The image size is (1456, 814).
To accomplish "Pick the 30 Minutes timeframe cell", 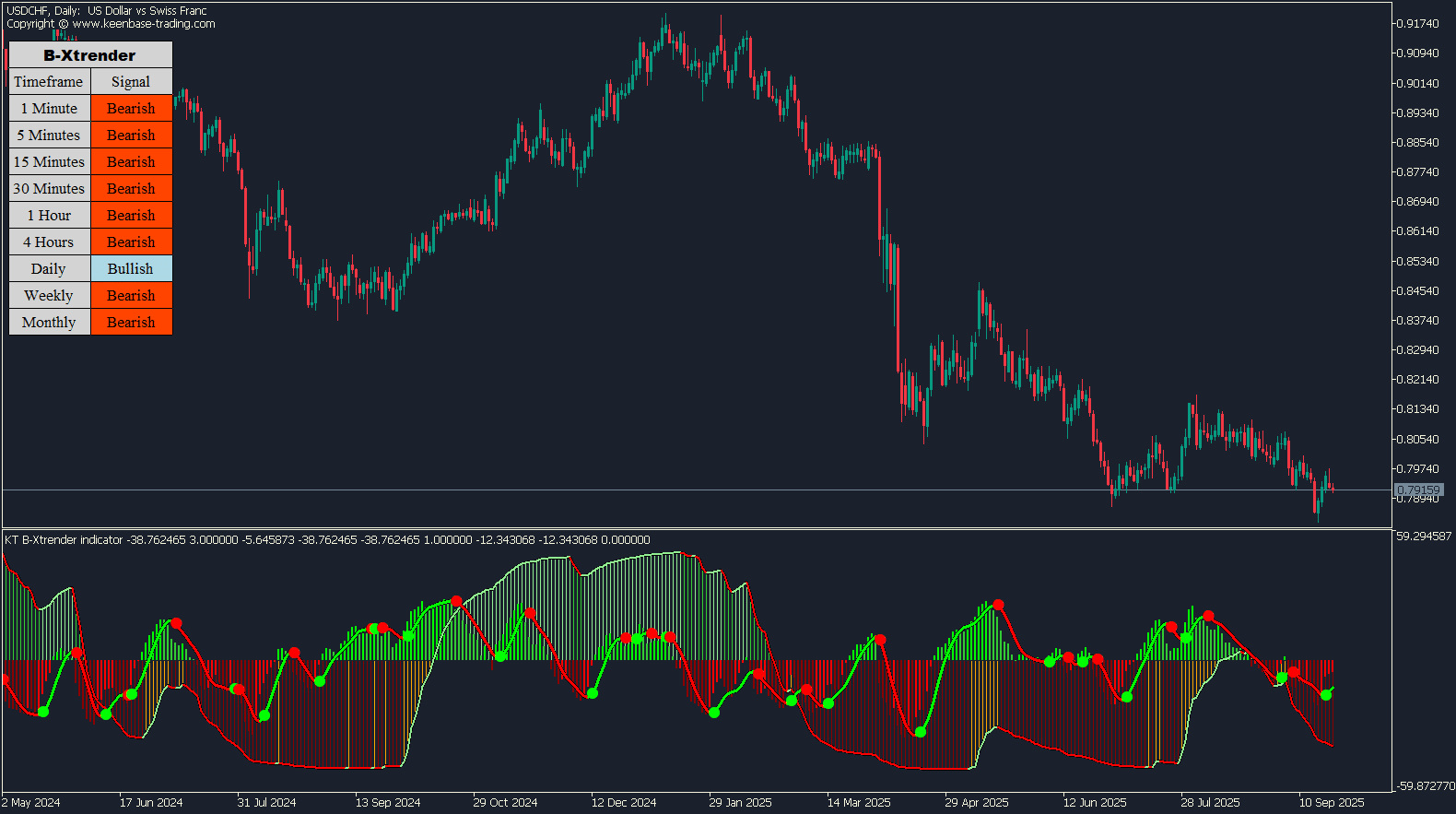I will (x=50, y=189).
